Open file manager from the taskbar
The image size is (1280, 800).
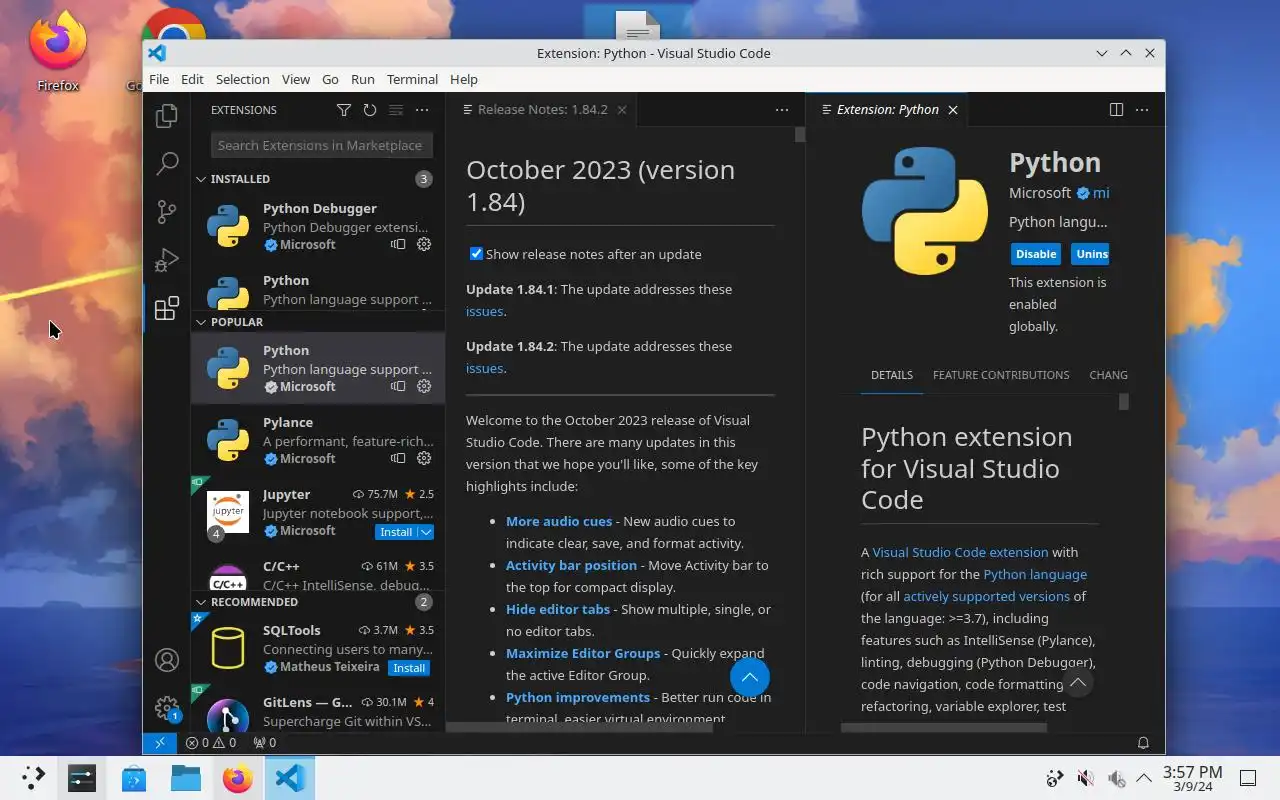pos(186,778)
